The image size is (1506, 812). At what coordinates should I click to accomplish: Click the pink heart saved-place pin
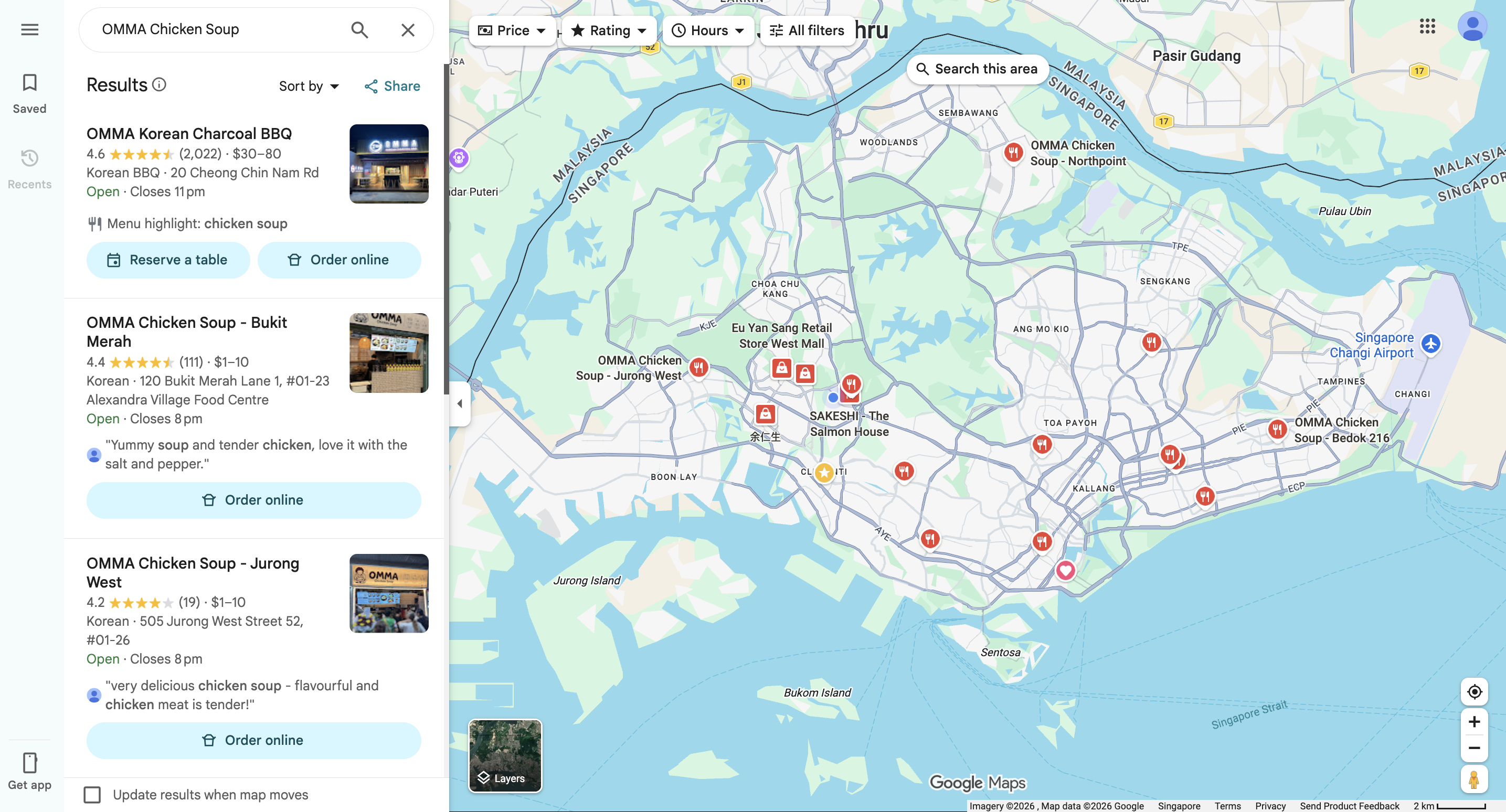pos(1065,571)
